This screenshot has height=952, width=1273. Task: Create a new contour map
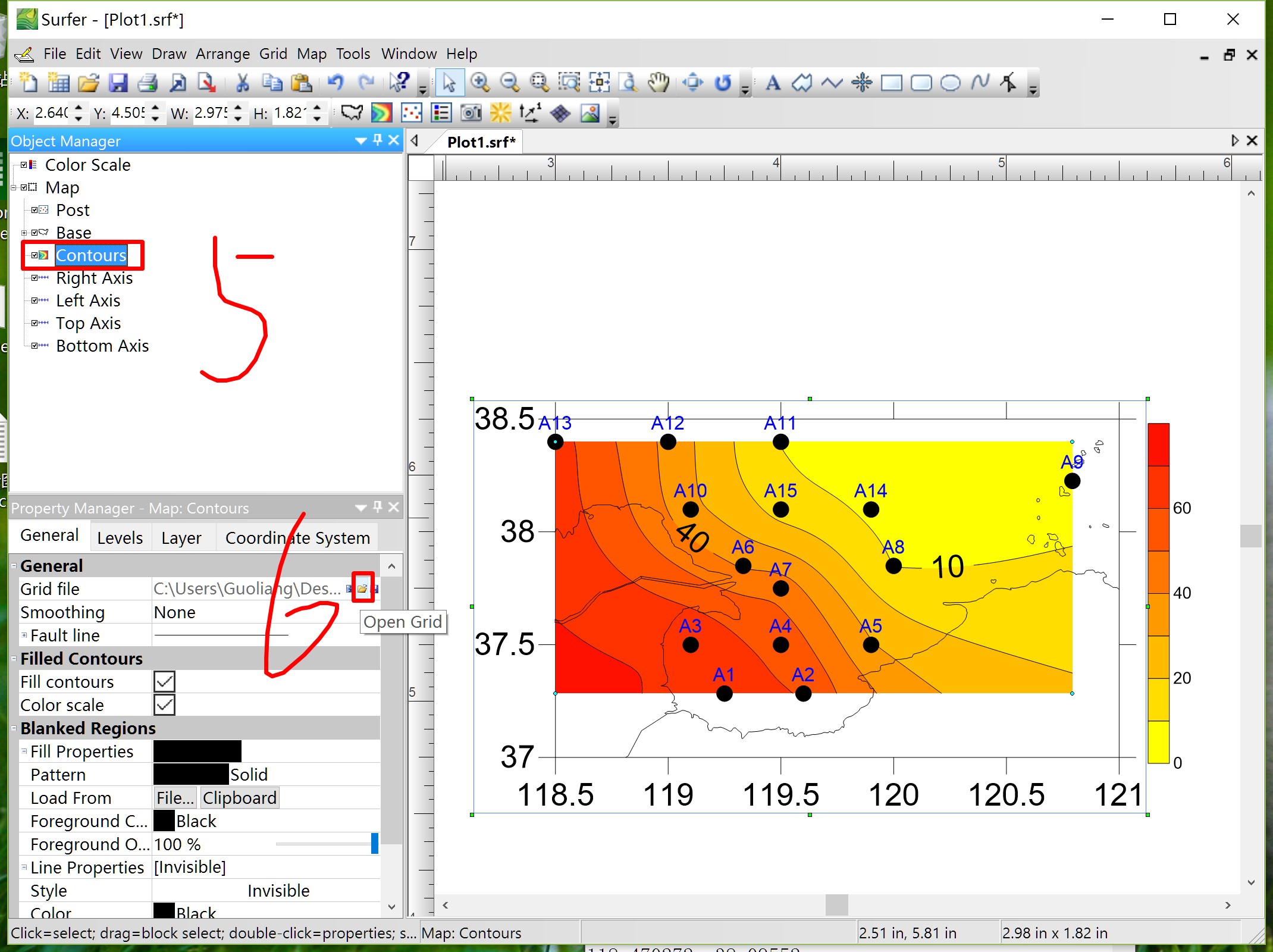click(x=382, y=112)
